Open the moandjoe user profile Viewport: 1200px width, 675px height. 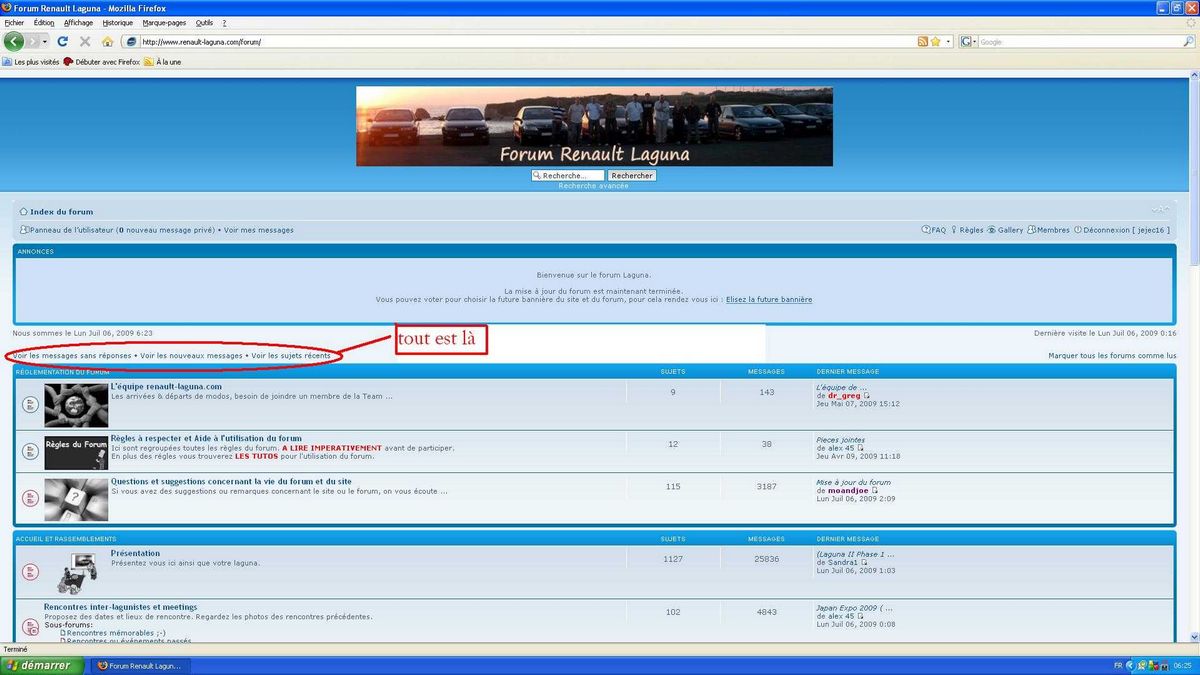tap(848, 490)
